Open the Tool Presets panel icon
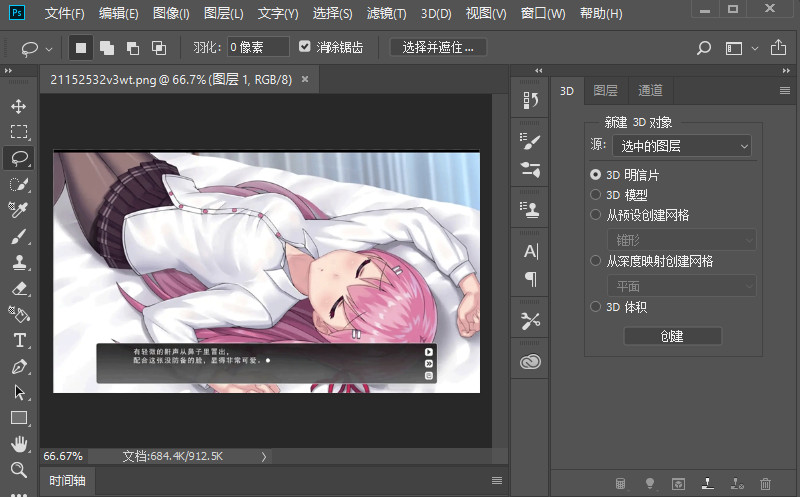 click(530, 320)
